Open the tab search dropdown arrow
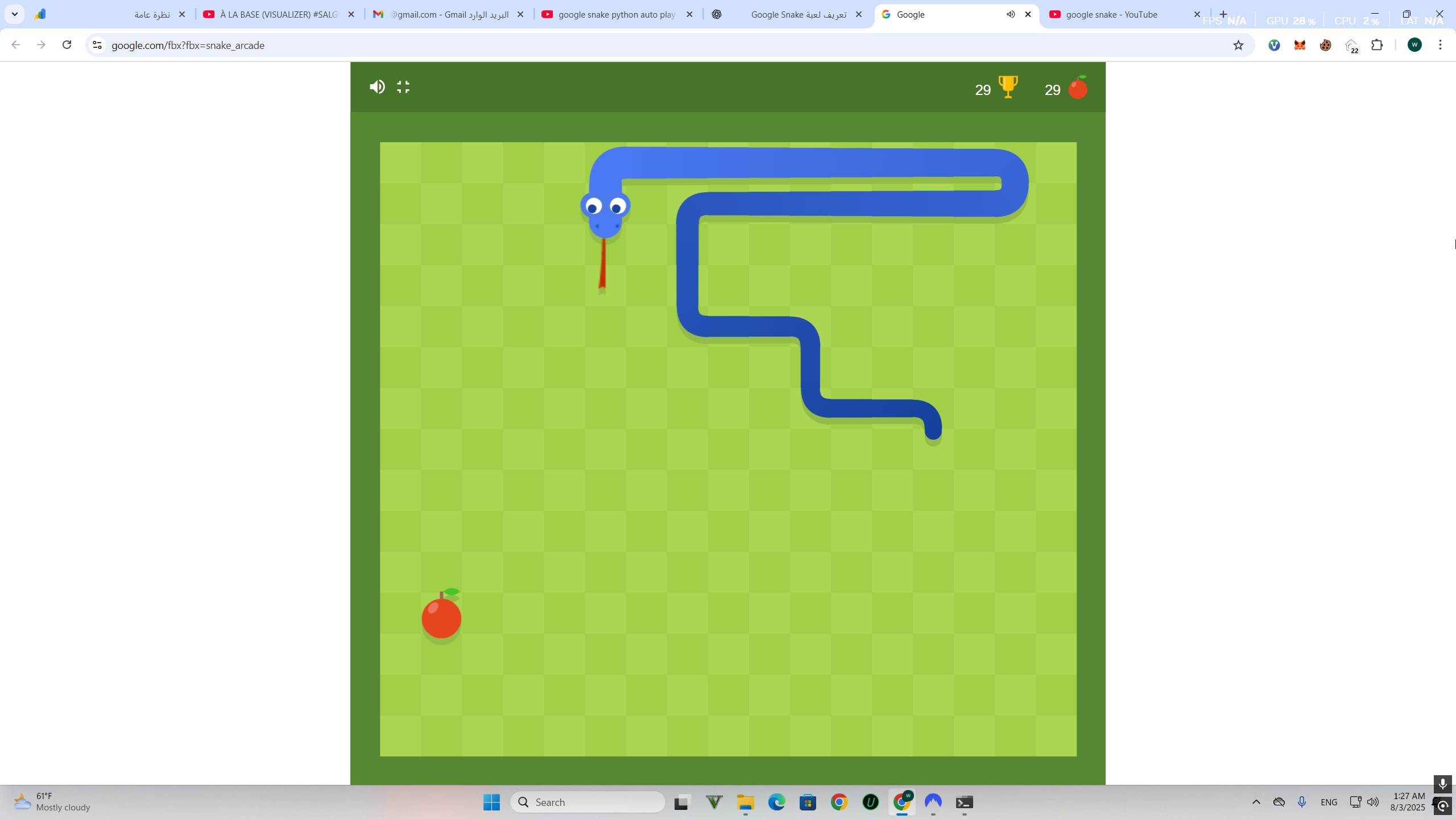Viewport: 1456px width, 819px height. pyautogui.click(x=14, y=14)
